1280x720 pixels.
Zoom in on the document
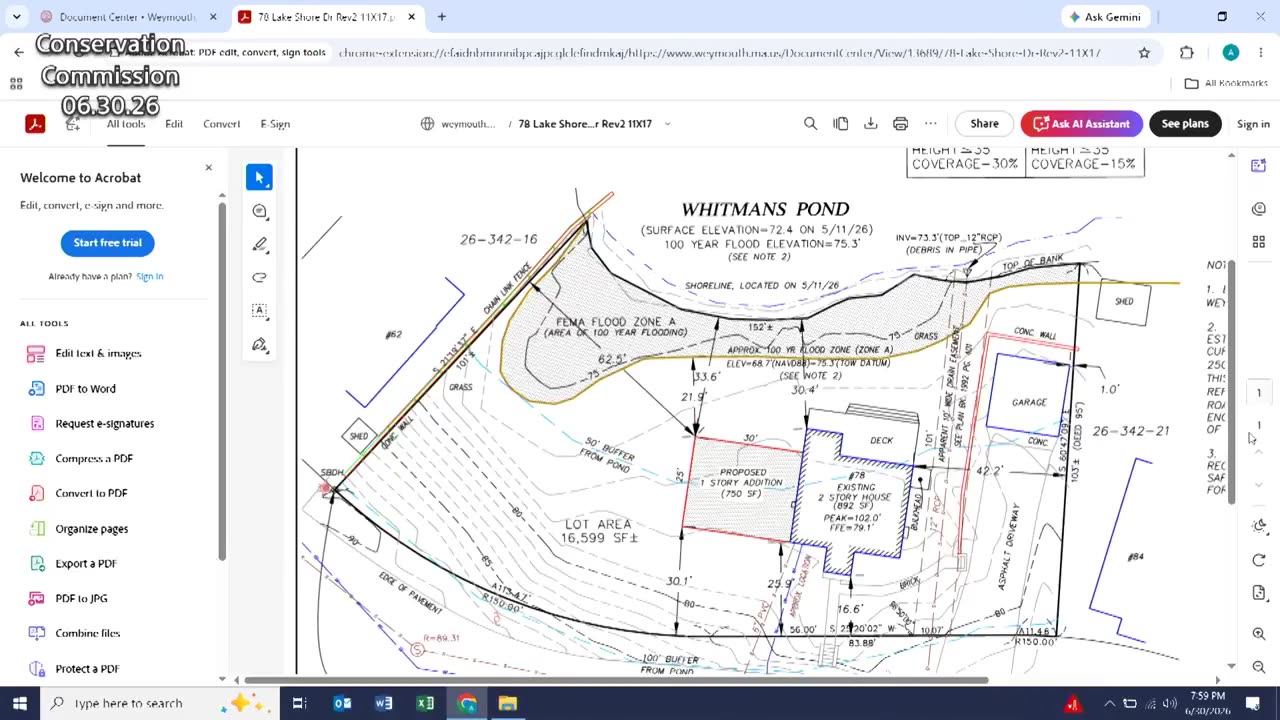pyautogui.click(x=1259, y=634)
